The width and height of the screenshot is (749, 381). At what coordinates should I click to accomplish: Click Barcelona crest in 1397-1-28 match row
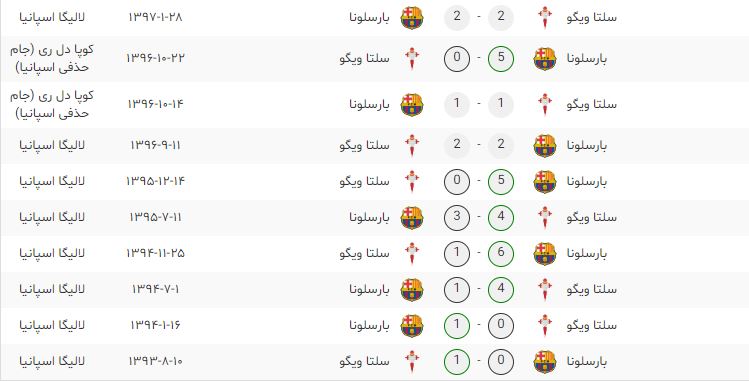pos(412,18)
